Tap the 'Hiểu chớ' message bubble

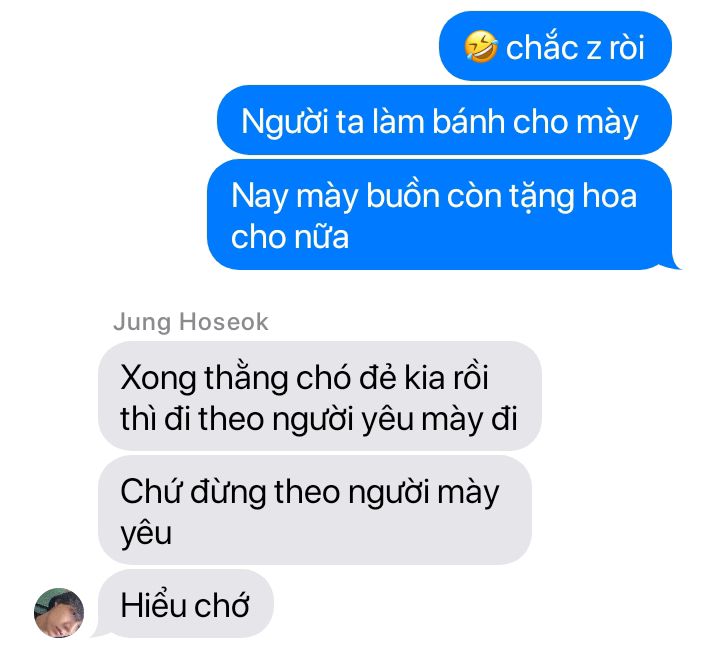pos(186,604)
